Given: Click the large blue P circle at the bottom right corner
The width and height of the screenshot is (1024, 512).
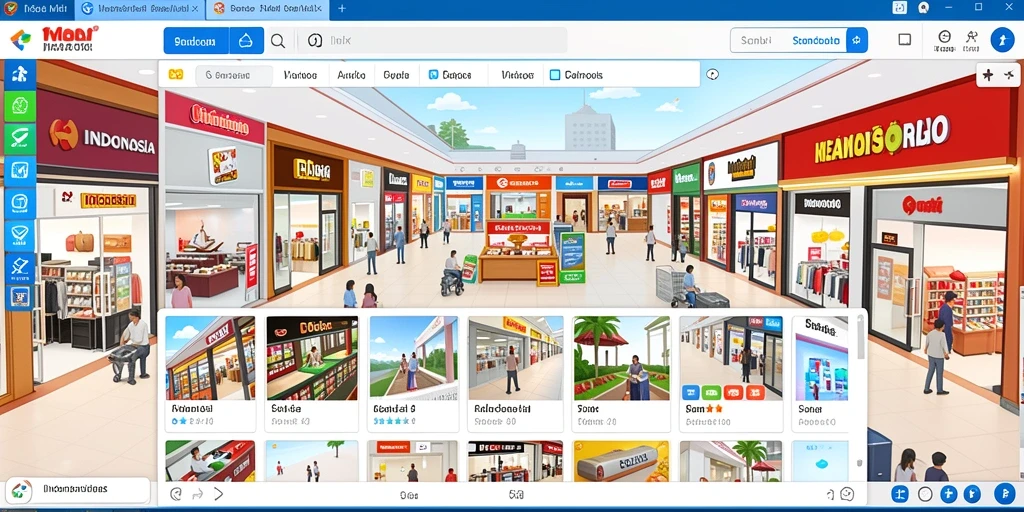Looking at the screenshot, I should pos(1004,494).
